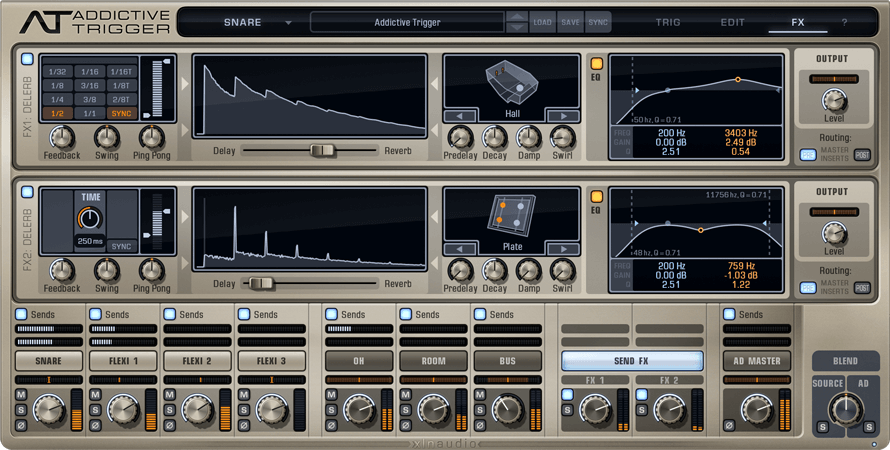Screen dimensions: 890x450
Task: Select previous reverb type from Hall
Action: 460,116
